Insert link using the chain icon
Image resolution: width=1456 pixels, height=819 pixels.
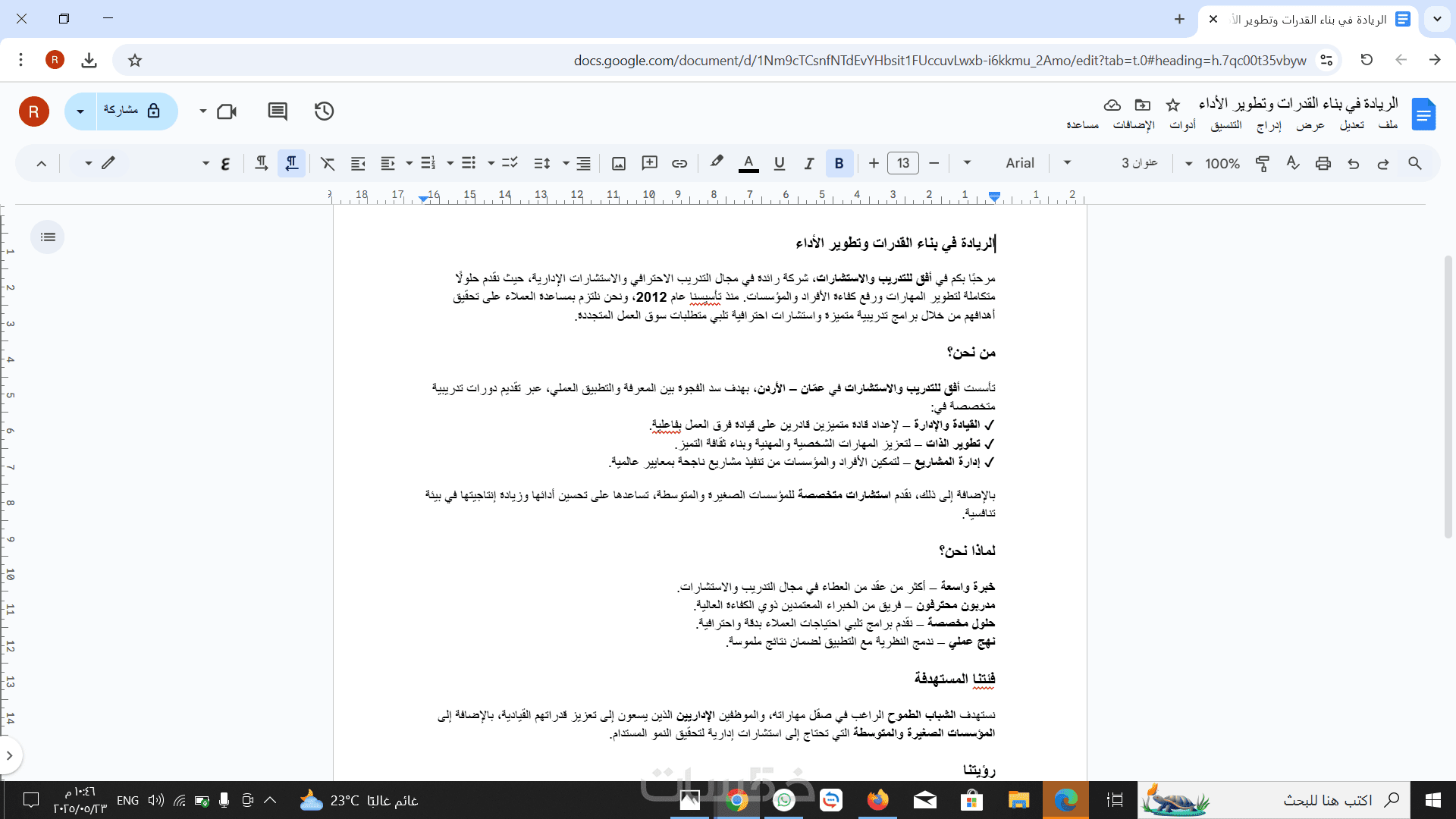pos(679,163)
